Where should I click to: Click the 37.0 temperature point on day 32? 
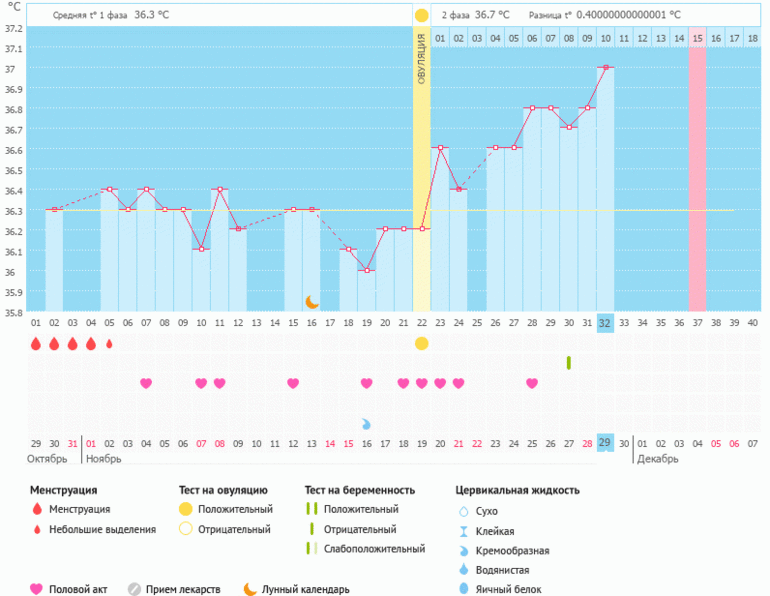tap(605, 68)
